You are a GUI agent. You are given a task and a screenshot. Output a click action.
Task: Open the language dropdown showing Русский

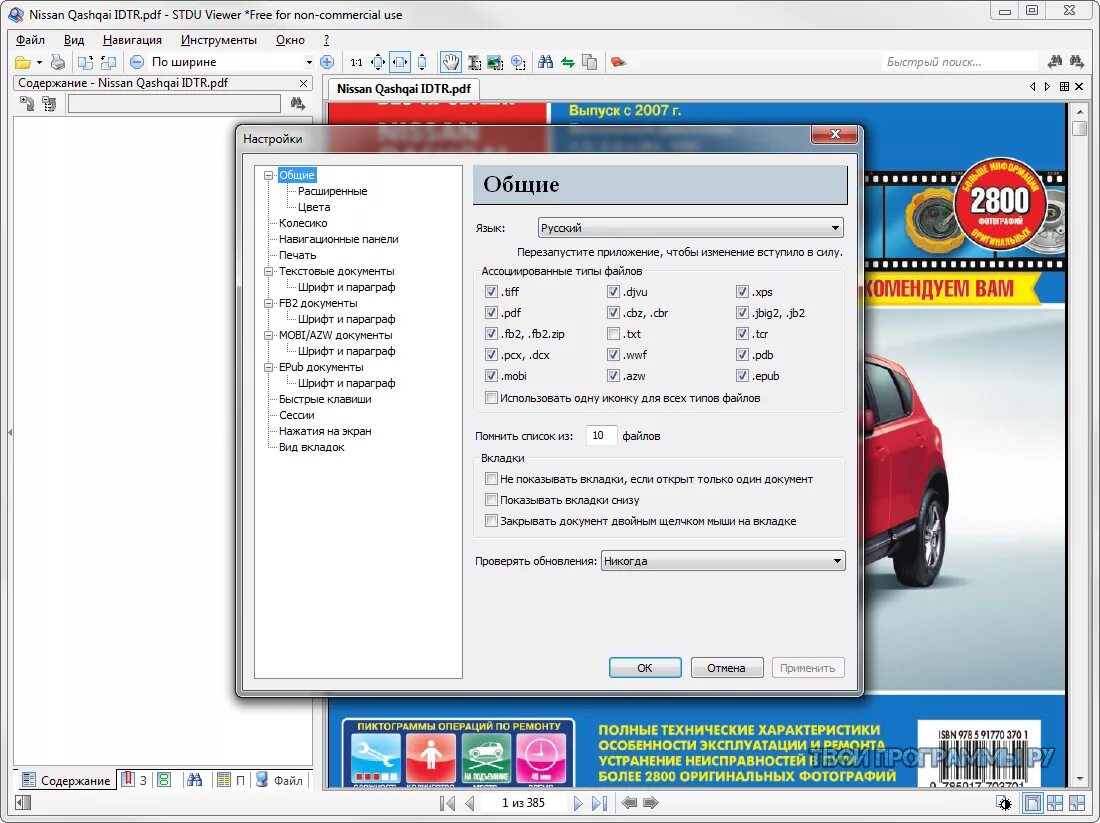(690, 227)
